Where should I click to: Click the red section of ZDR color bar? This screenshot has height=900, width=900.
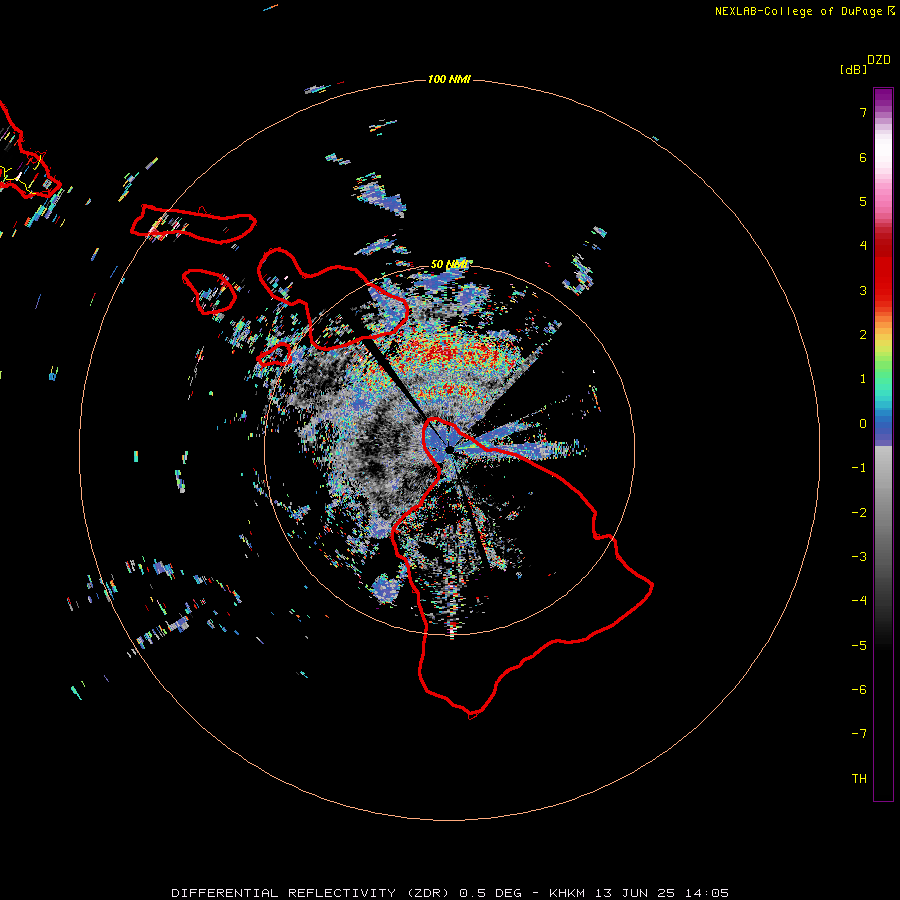(883, 270)
